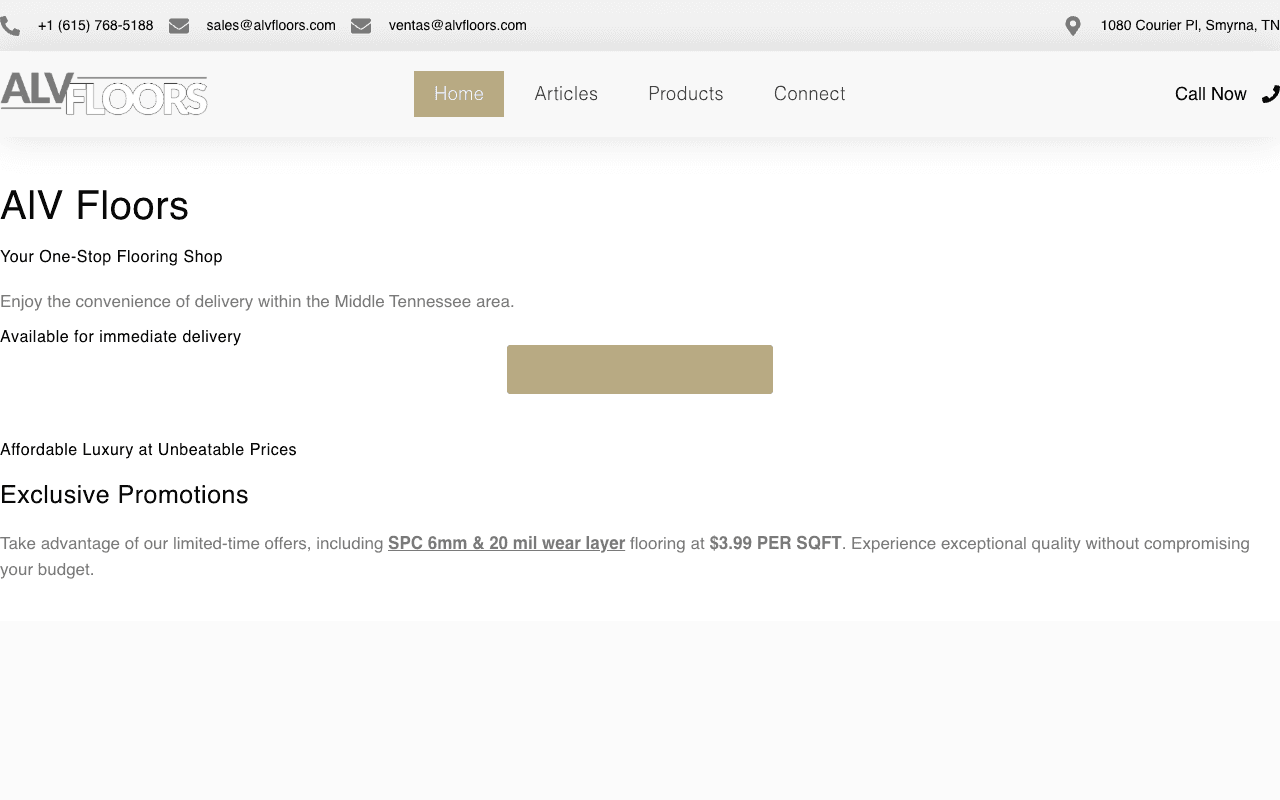
Task: Click the $3.99 PER SQFT price text
Action: point(775,544)
